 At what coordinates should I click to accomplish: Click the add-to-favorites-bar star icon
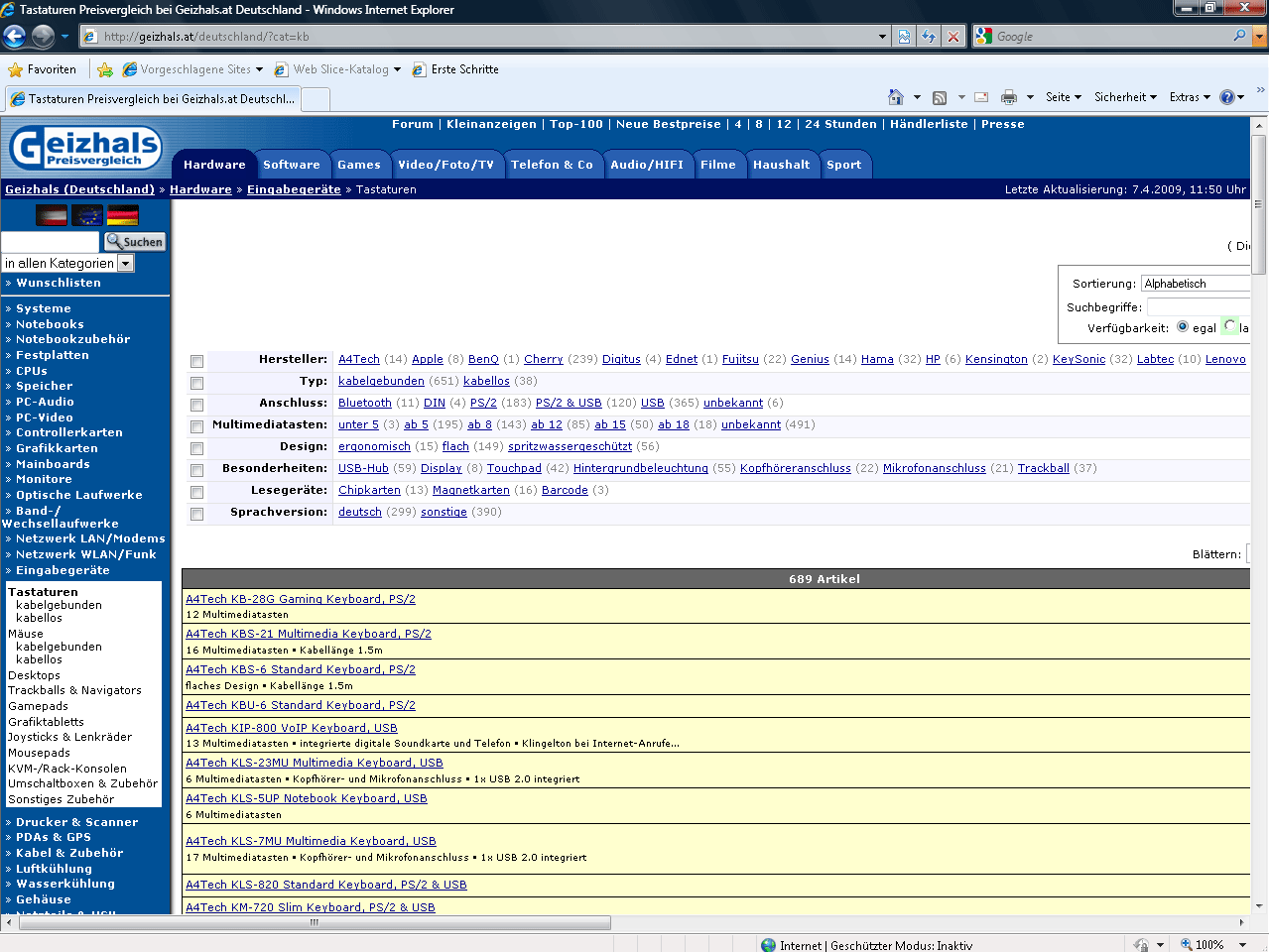tap(105, 69)
